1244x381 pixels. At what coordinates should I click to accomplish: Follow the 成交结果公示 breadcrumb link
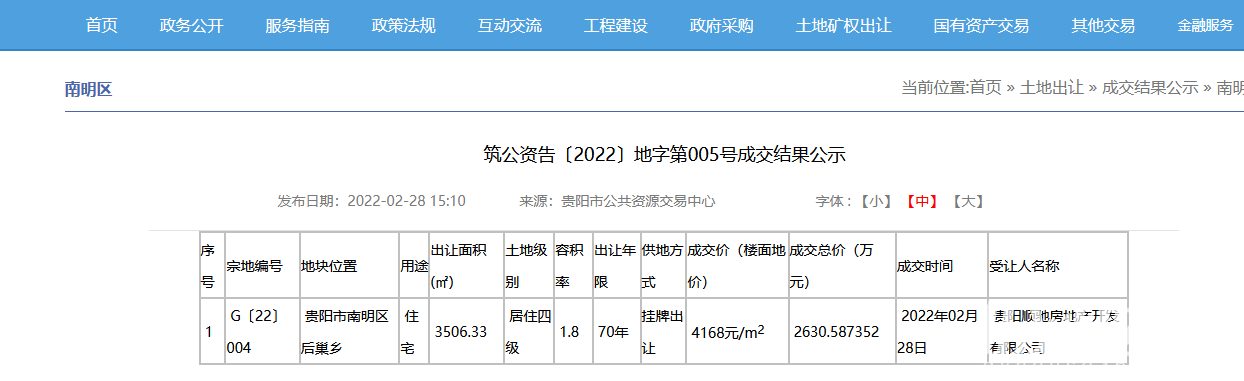pos(1150,88)
